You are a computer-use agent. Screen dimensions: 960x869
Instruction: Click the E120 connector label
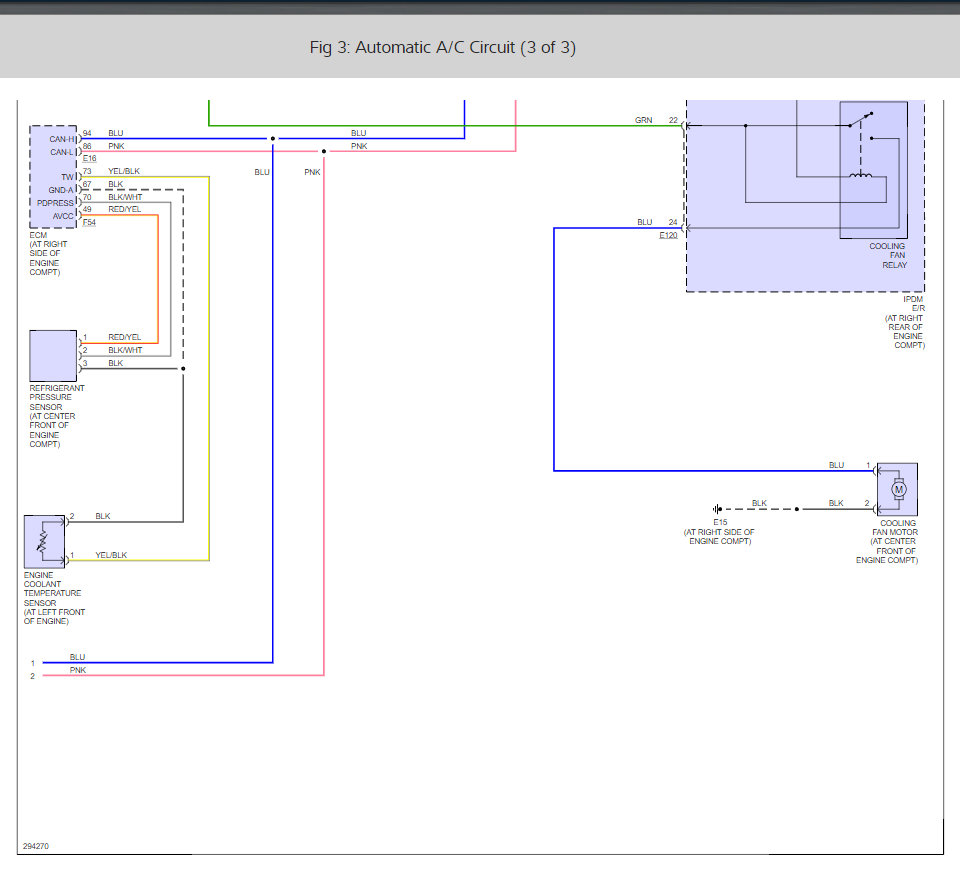click(669, 236)
